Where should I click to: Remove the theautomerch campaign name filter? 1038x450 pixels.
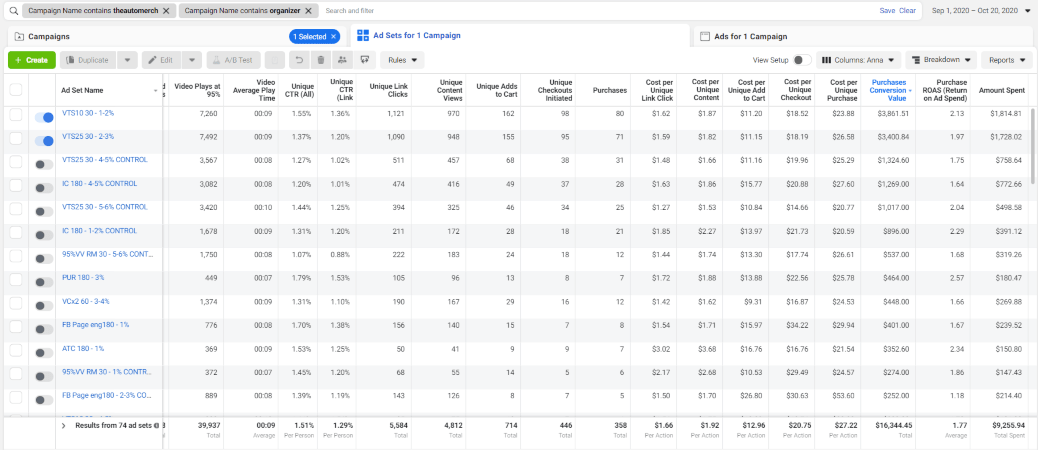170,10
